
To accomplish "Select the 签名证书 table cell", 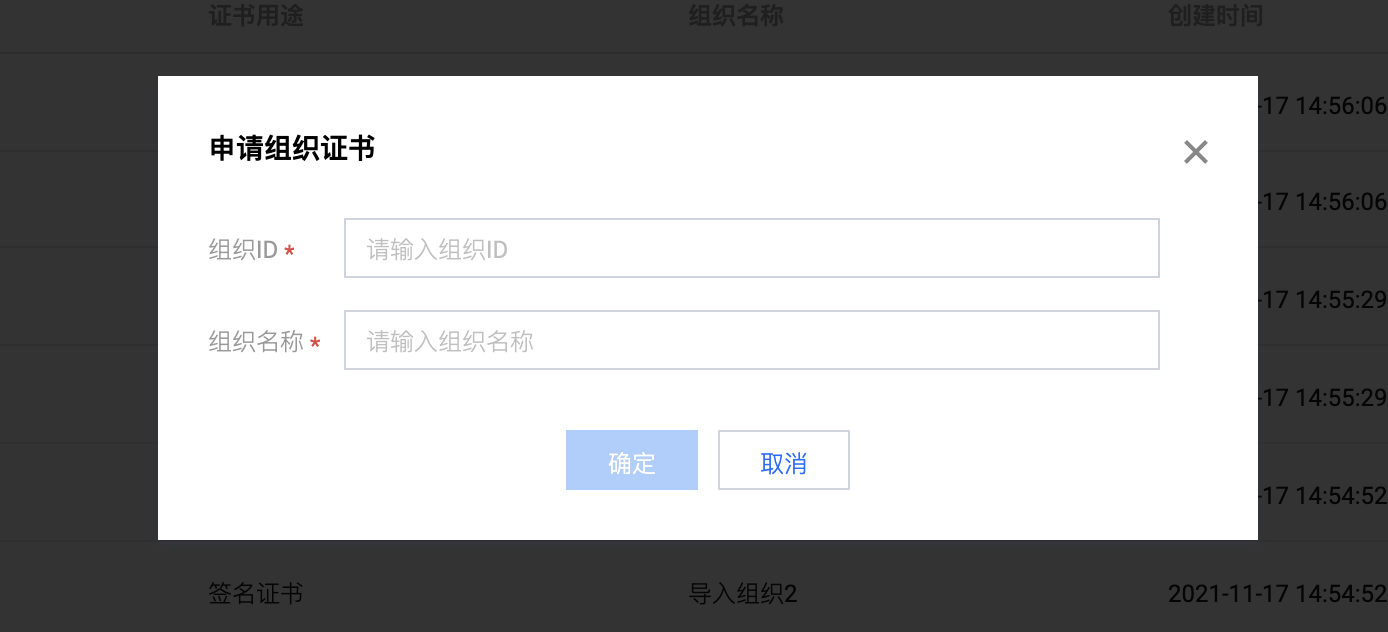I will click(x=256, y=594).
